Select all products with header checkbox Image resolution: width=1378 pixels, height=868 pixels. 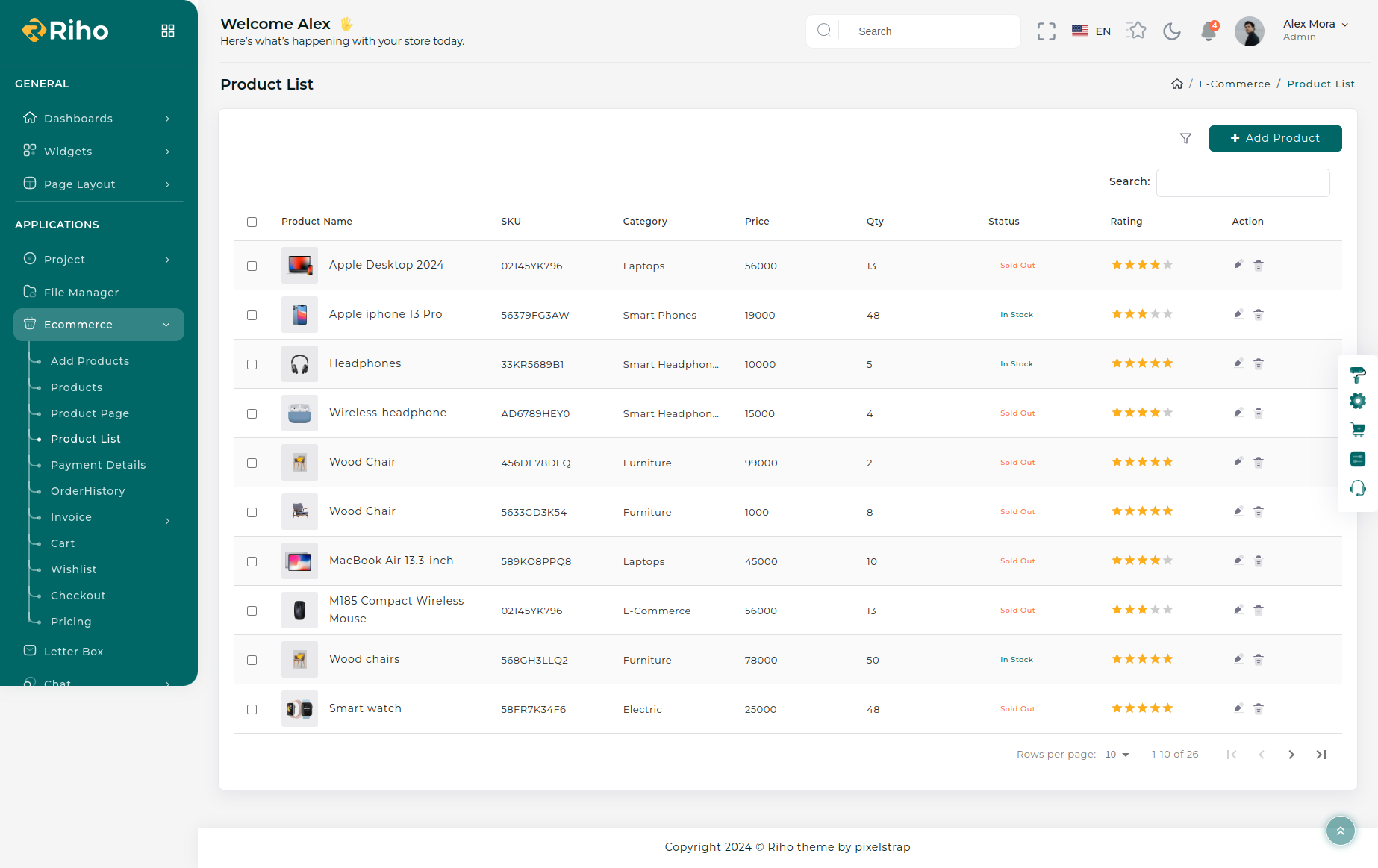(x=252, y=222)
